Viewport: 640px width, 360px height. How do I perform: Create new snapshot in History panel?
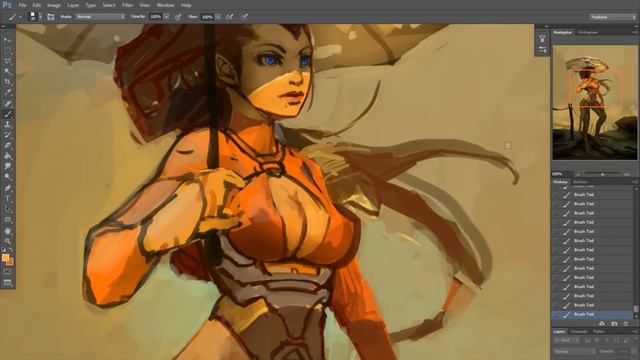tap(614, 324)
